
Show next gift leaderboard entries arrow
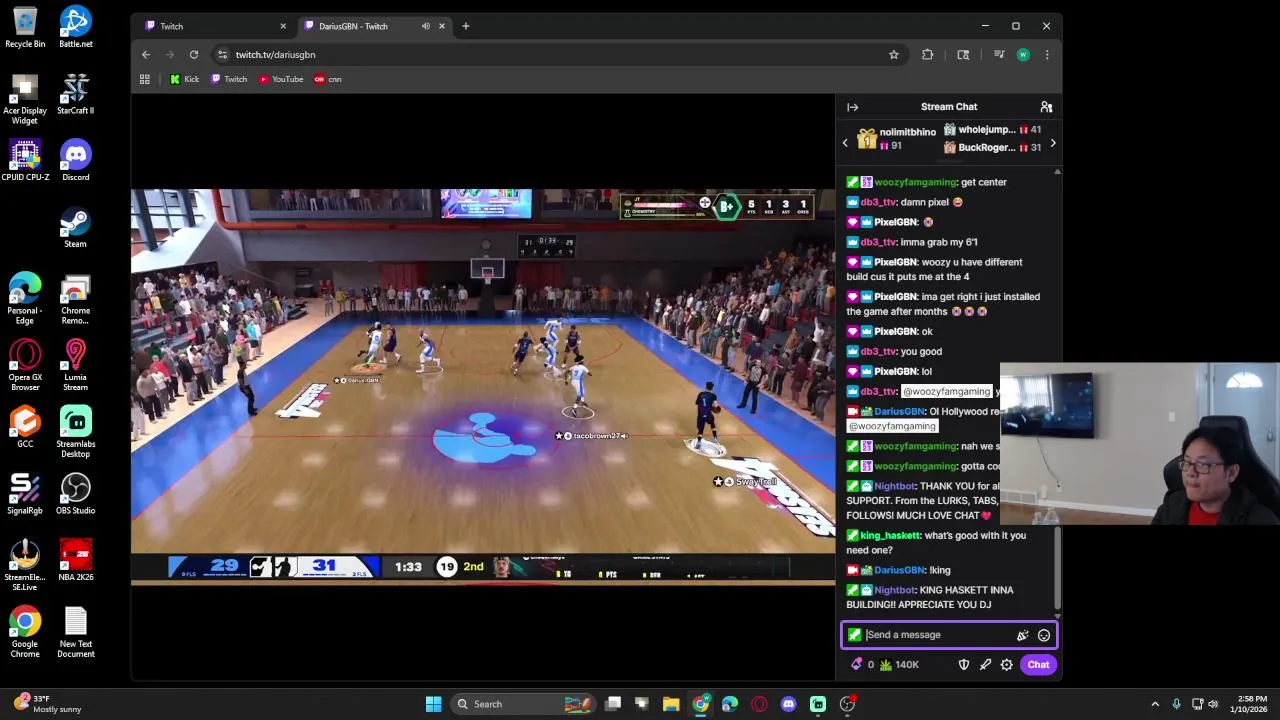1052,143
